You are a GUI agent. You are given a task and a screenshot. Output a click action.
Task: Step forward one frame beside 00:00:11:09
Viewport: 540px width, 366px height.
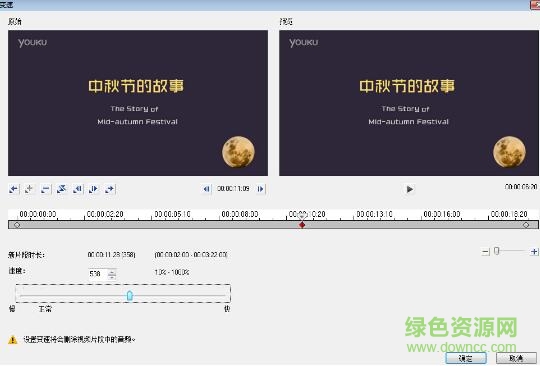[x=261, y=189]
